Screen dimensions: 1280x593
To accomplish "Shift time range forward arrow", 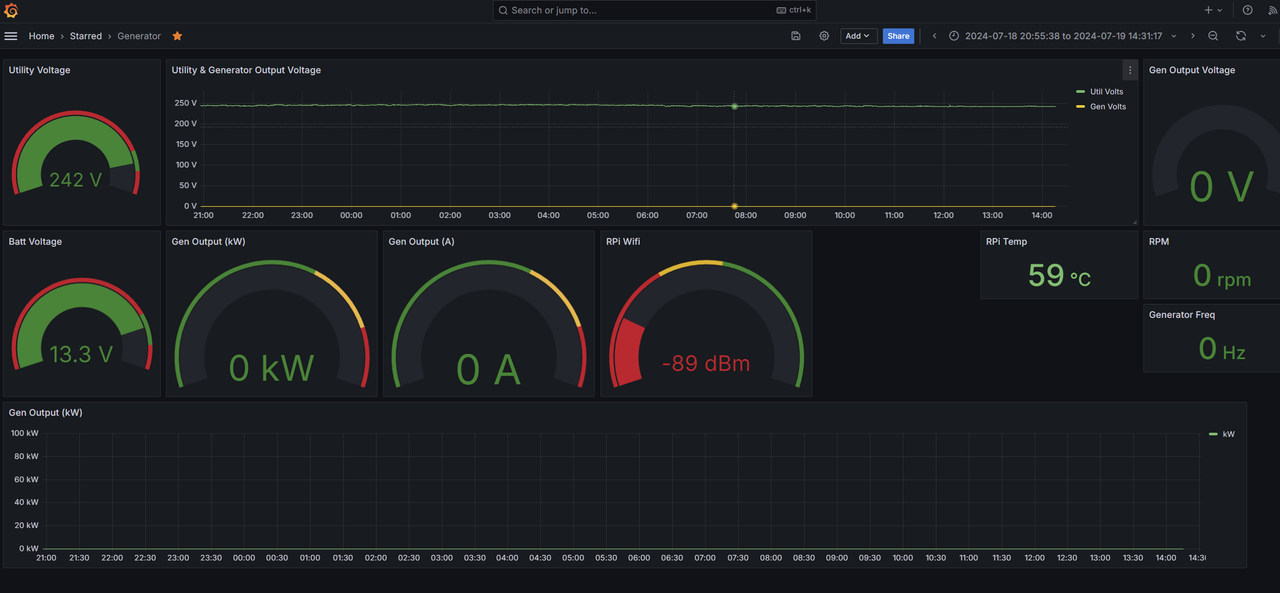I will 1192,36.
